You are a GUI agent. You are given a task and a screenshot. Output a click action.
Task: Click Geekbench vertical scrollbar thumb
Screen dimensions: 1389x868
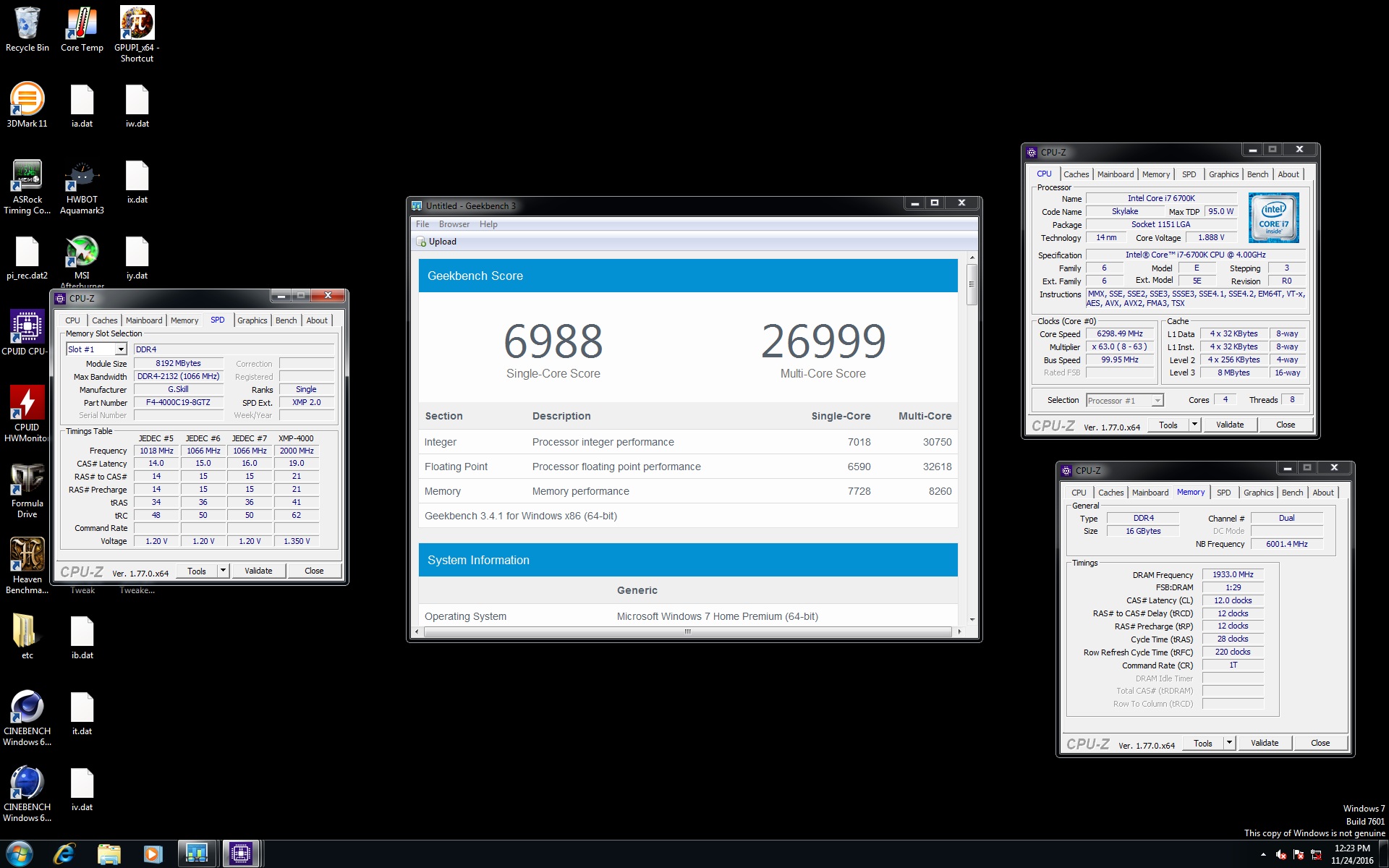(x=972, y=284)
